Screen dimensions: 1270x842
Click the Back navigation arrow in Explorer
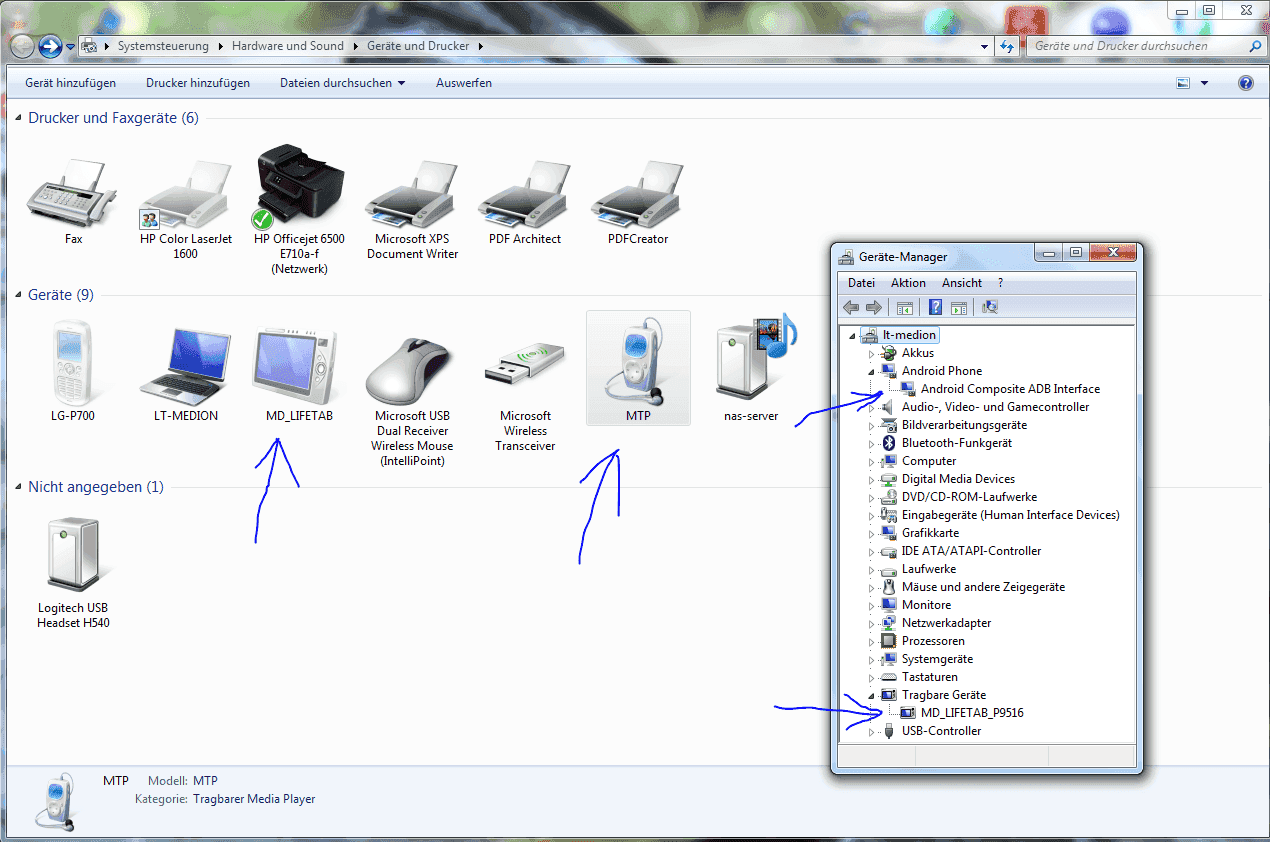click(x=22, y=46)
